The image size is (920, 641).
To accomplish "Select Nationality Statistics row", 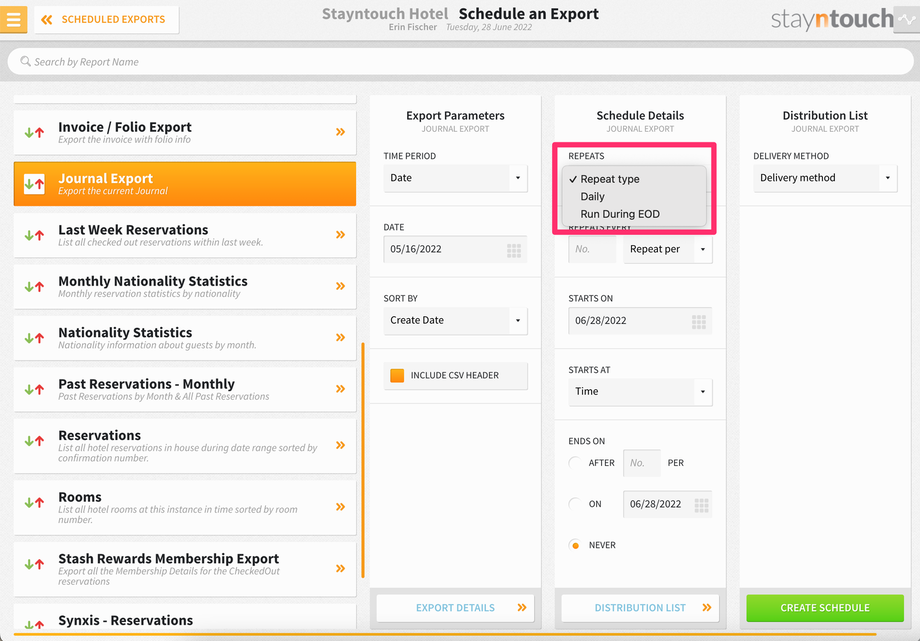I will pos(185,338).
